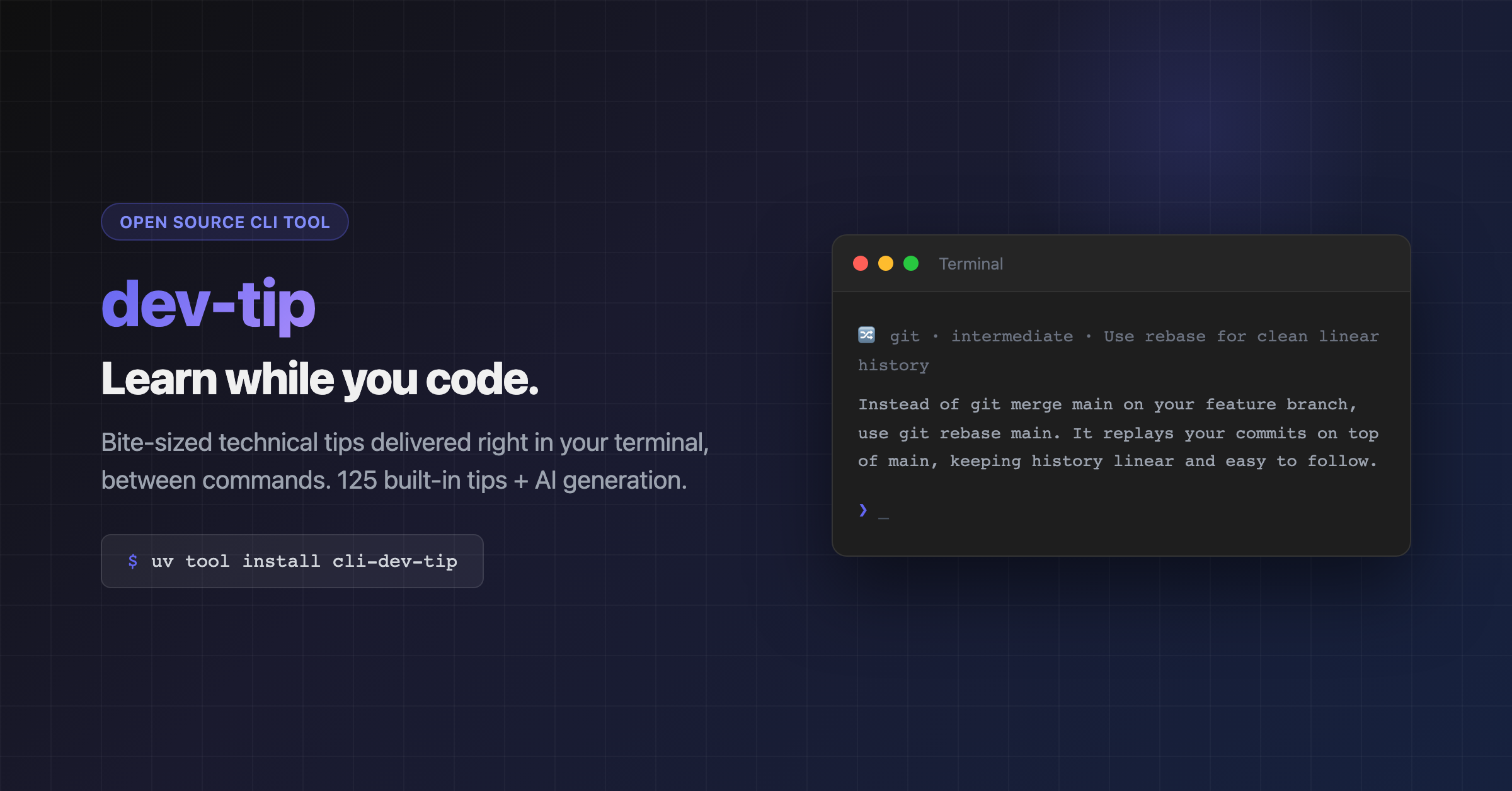Click the shuffle emoji icon before git

[x=867, y=335]
